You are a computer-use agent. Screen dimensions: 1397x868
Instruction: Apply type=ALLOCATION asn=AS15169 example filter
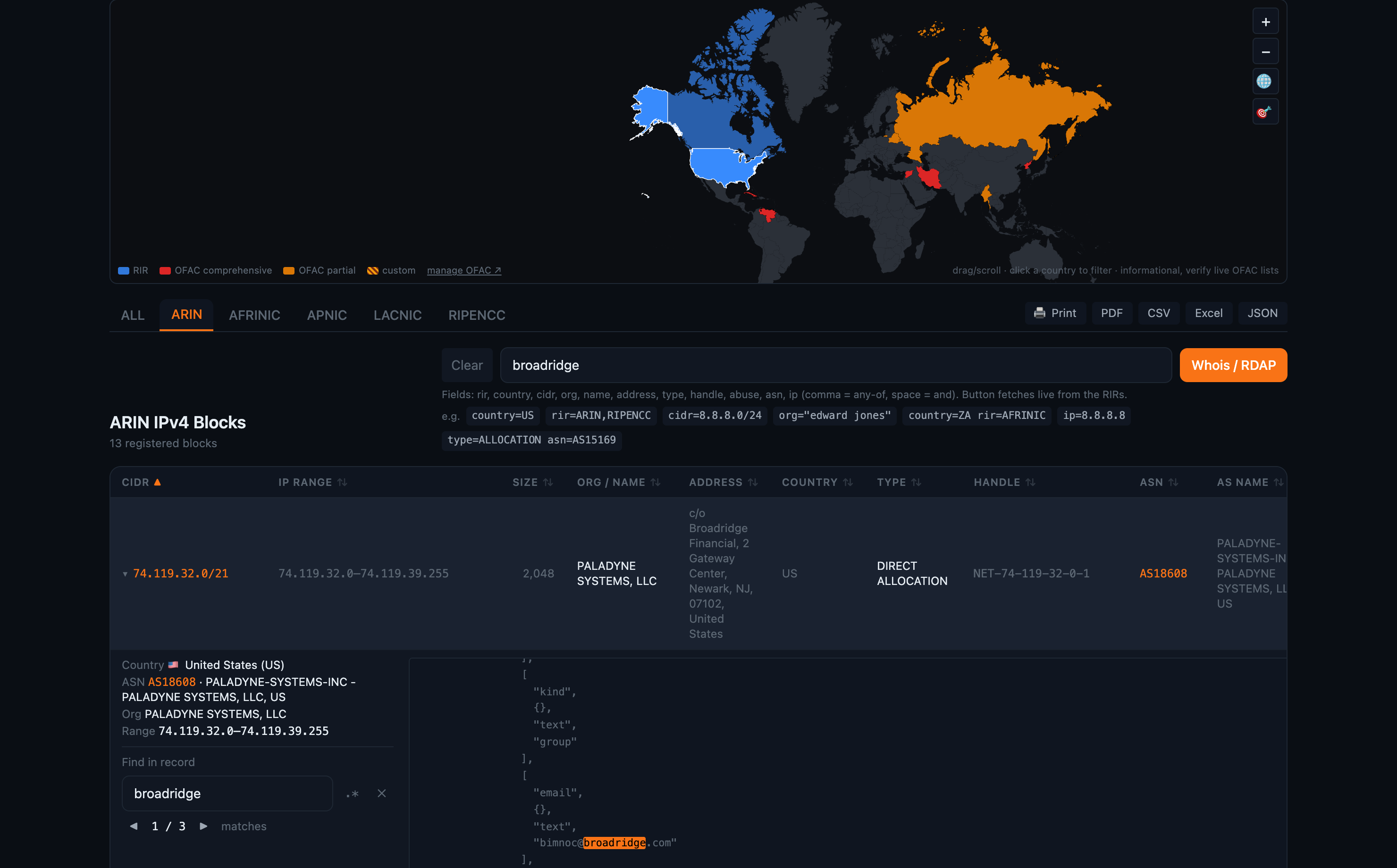(531, 440)
